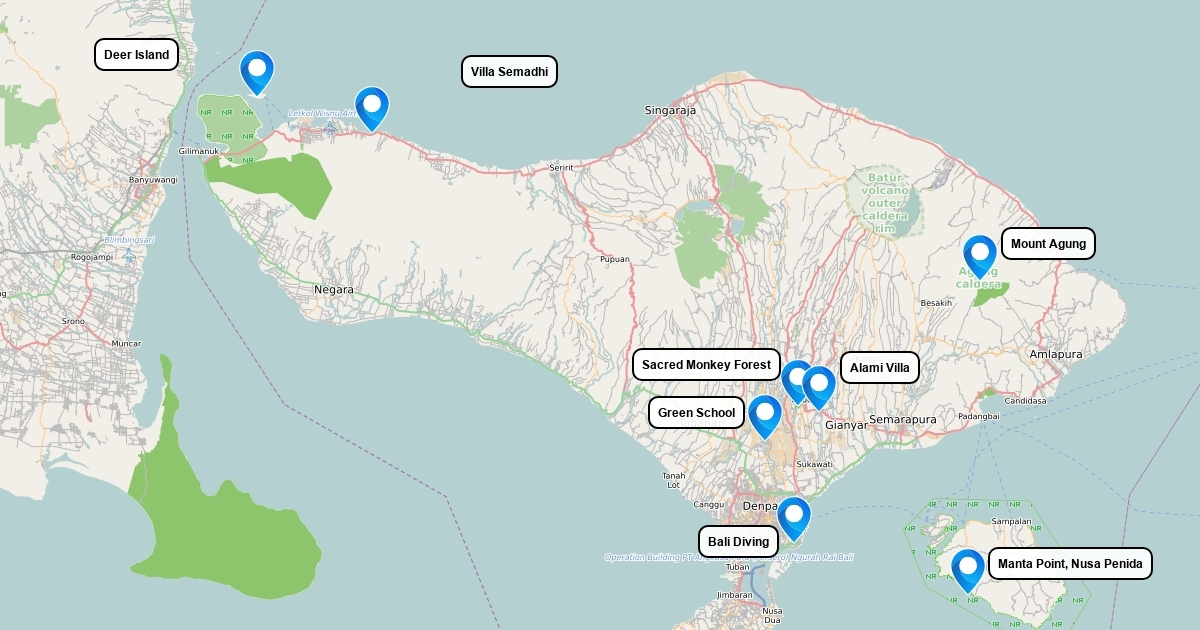
Task: Click Singaraja city name on map
Action: pyautogui.click(x=670, y=110)
